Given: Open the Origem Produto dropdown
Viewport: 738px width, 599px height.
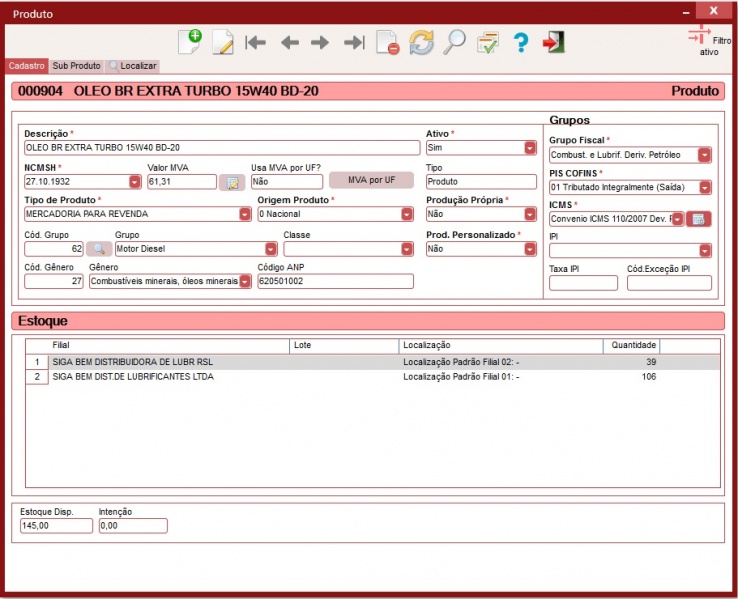Looking at the screenshot, I should point(407,214).
